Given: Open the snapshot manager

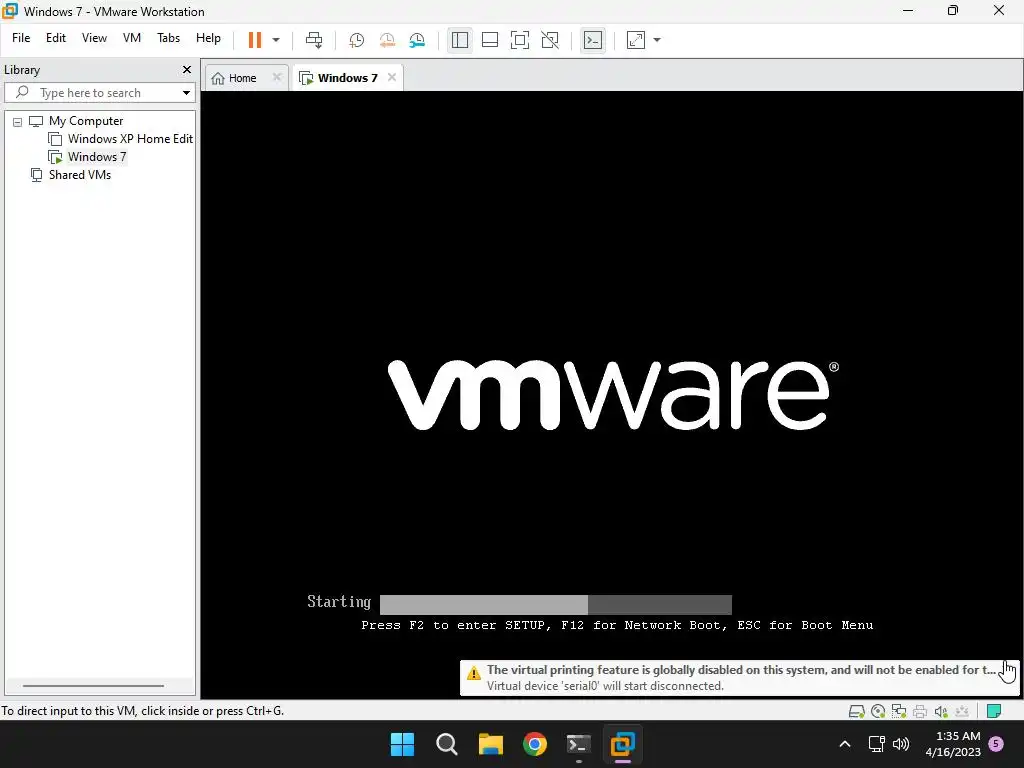Looking at the screenshot, I should pyautogui.click(x=417, y=40).
